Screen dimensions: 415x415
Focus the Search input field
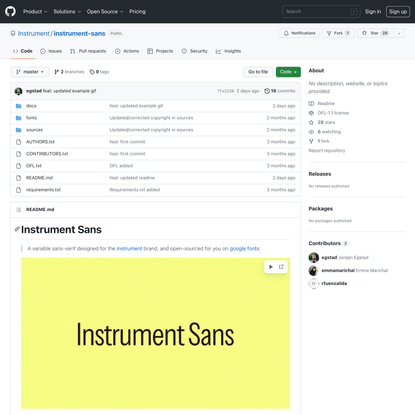[321, 12]
